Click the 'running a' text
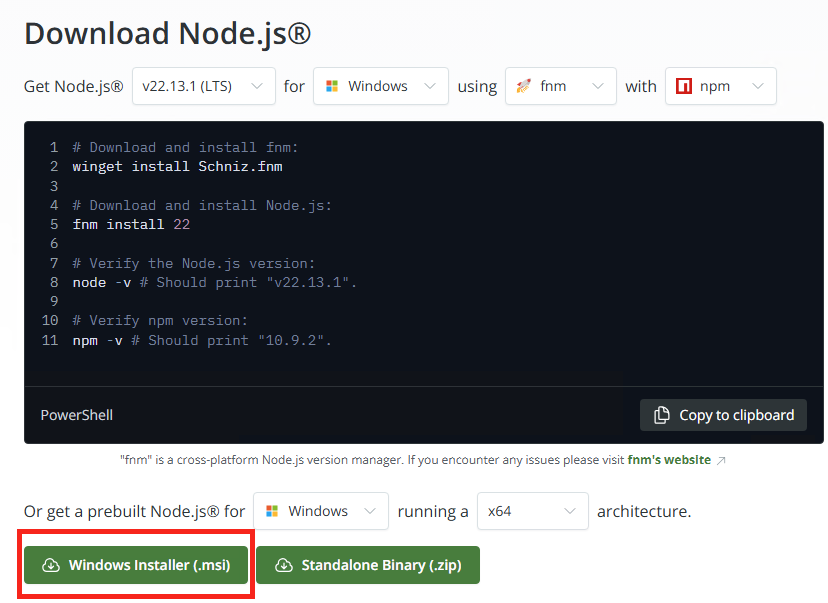Viewport: 828px width, 603px height. tap(433, 511)
